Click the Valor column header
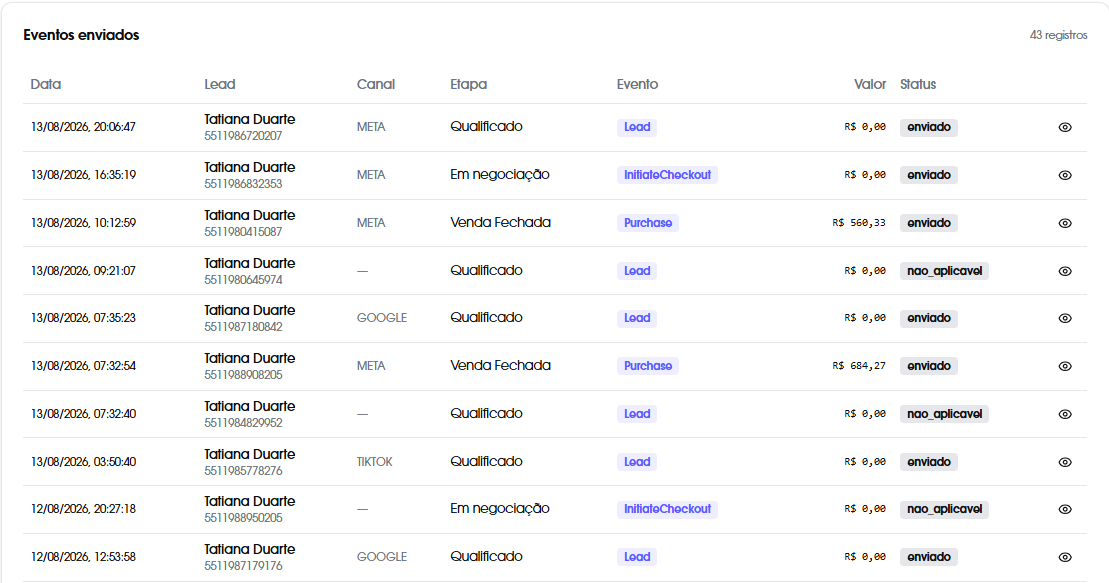The image size is (1109, 583). 870,84
